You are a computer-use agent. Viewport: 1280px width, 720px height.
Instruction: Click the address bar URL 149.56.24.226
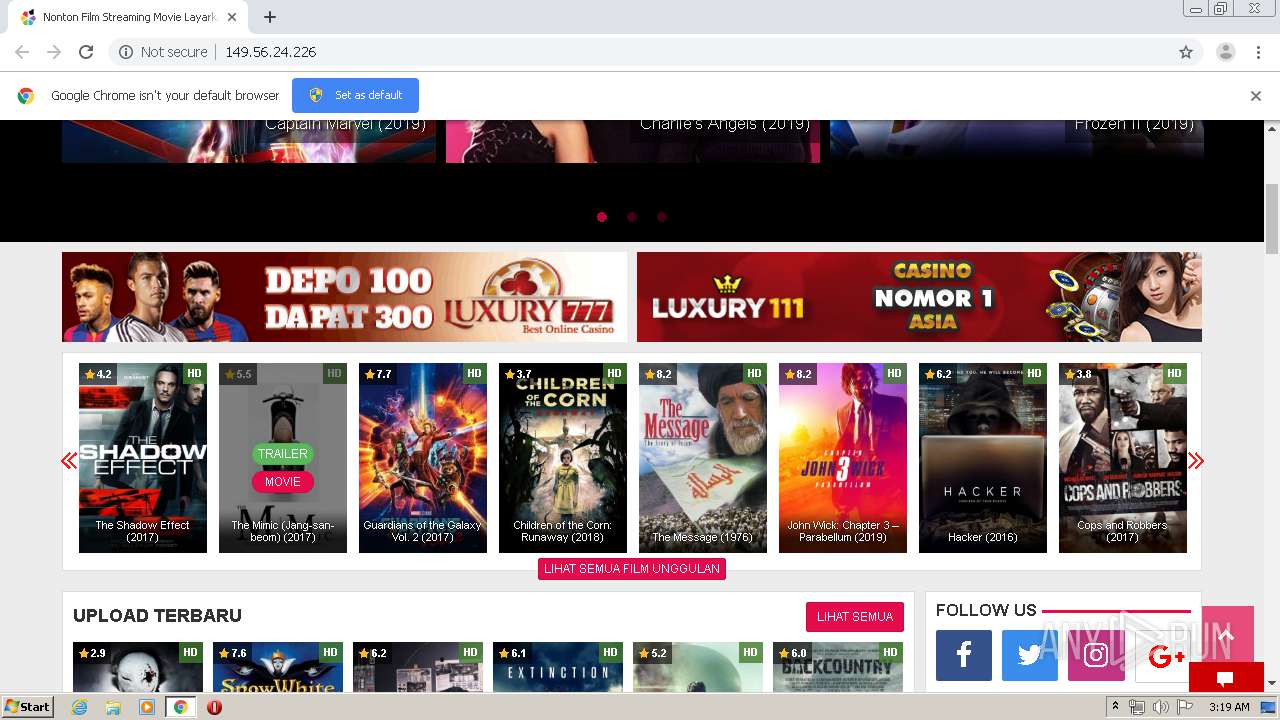270,52
